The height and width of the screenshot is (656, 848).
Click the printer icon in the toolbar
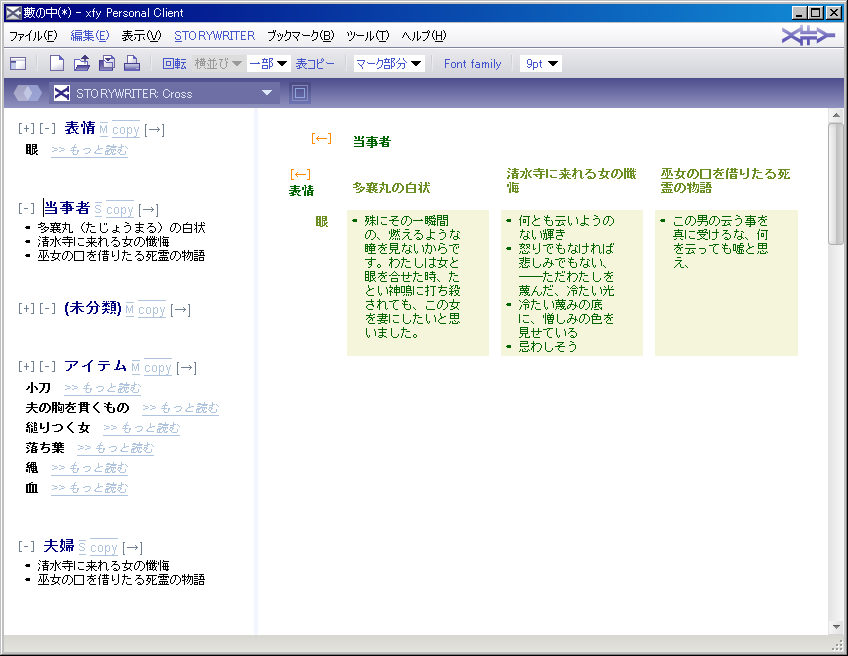click(x=132, y=63)
